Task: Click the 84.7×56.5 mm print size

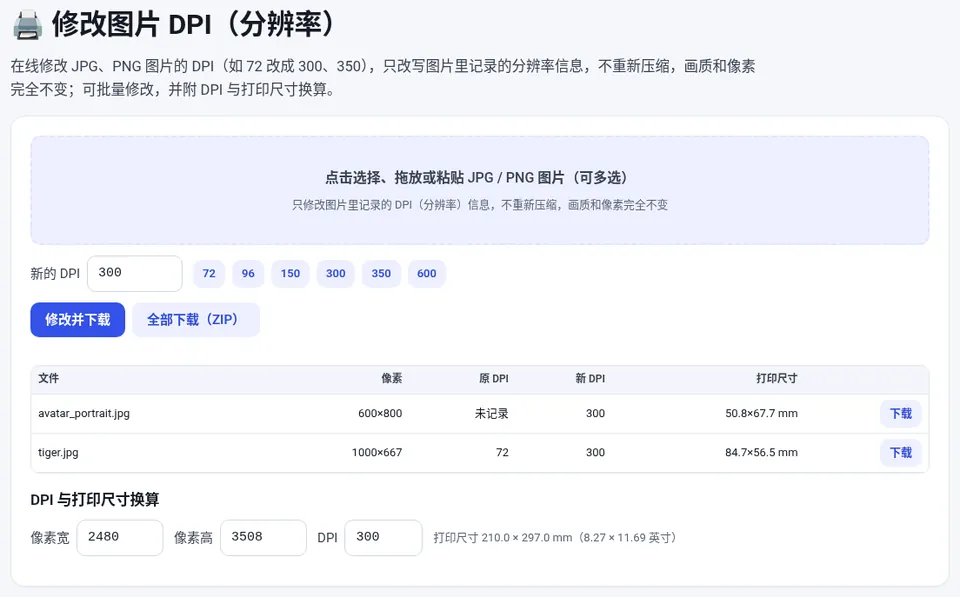Action: [x=761, y=452]
